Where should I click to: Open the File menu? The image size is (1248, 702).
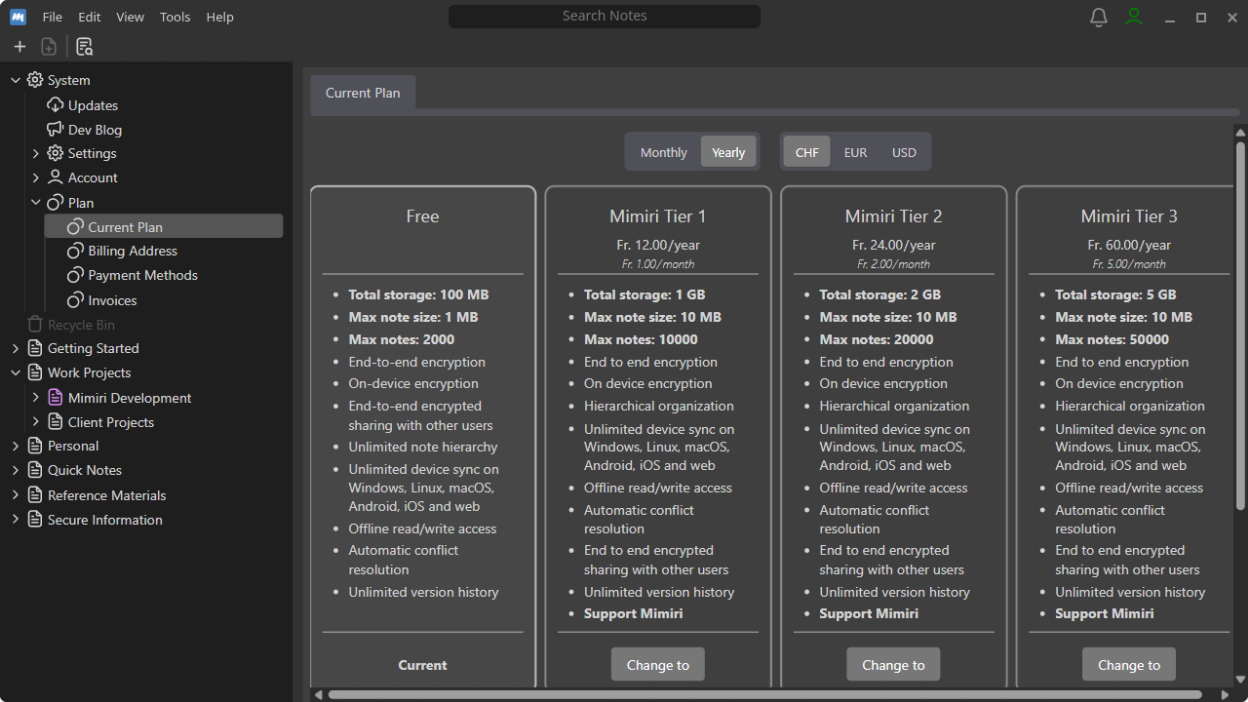click(x=52, y=17)
